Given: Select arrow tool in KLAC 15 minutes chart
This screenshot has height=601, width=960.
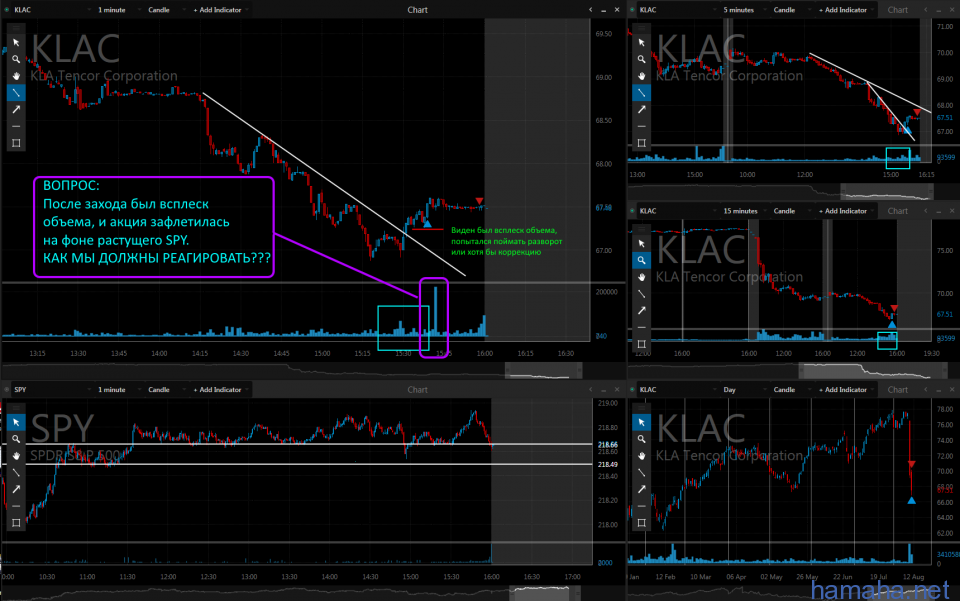Looking at the screenshot, I should (641, 310).
